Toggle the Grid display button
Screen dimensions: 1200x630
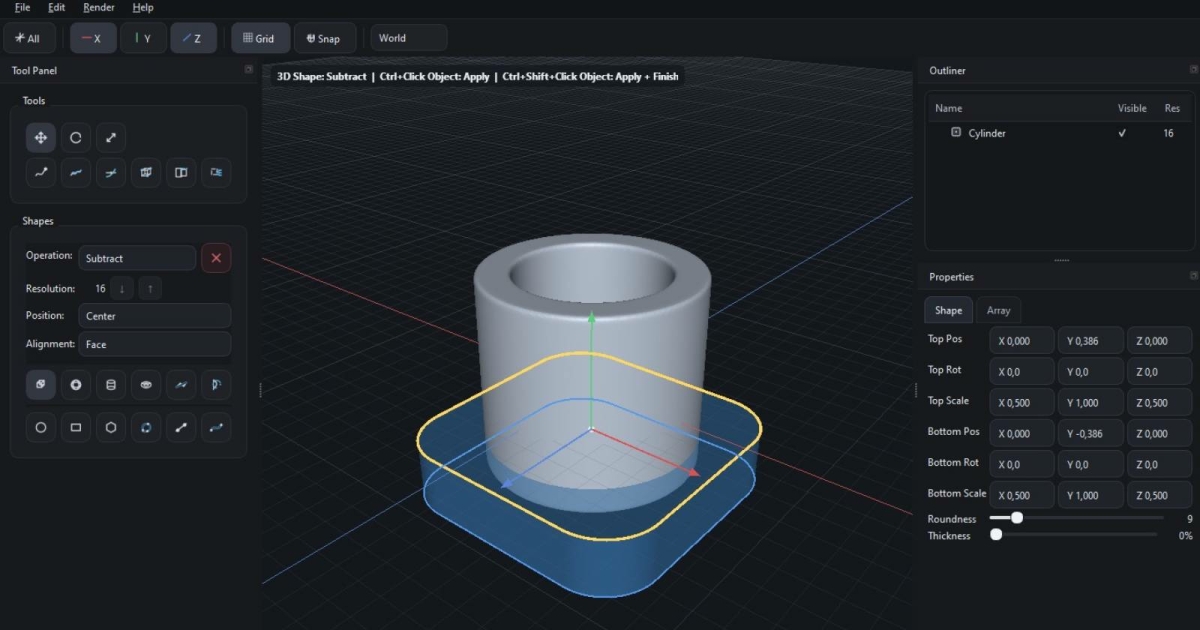[260, 39]
